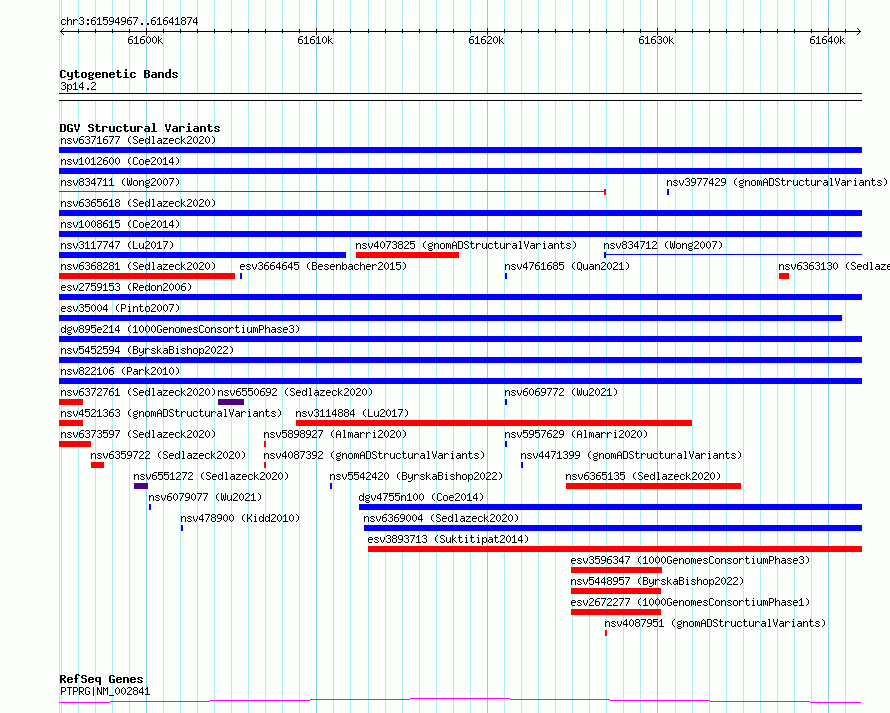Click the nsv6069772 (Wu2021) label

coord(561,392)
